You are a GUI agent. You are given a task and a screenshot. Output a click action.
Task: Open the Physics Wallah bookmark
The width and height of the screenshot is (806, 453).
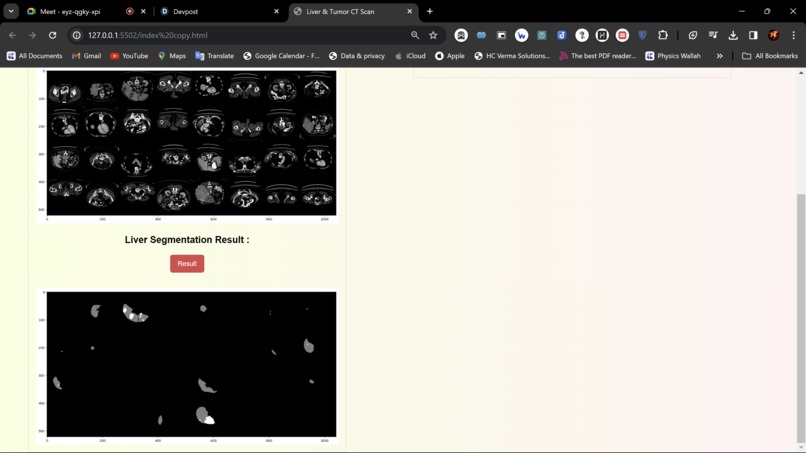[x=673, y=56]
